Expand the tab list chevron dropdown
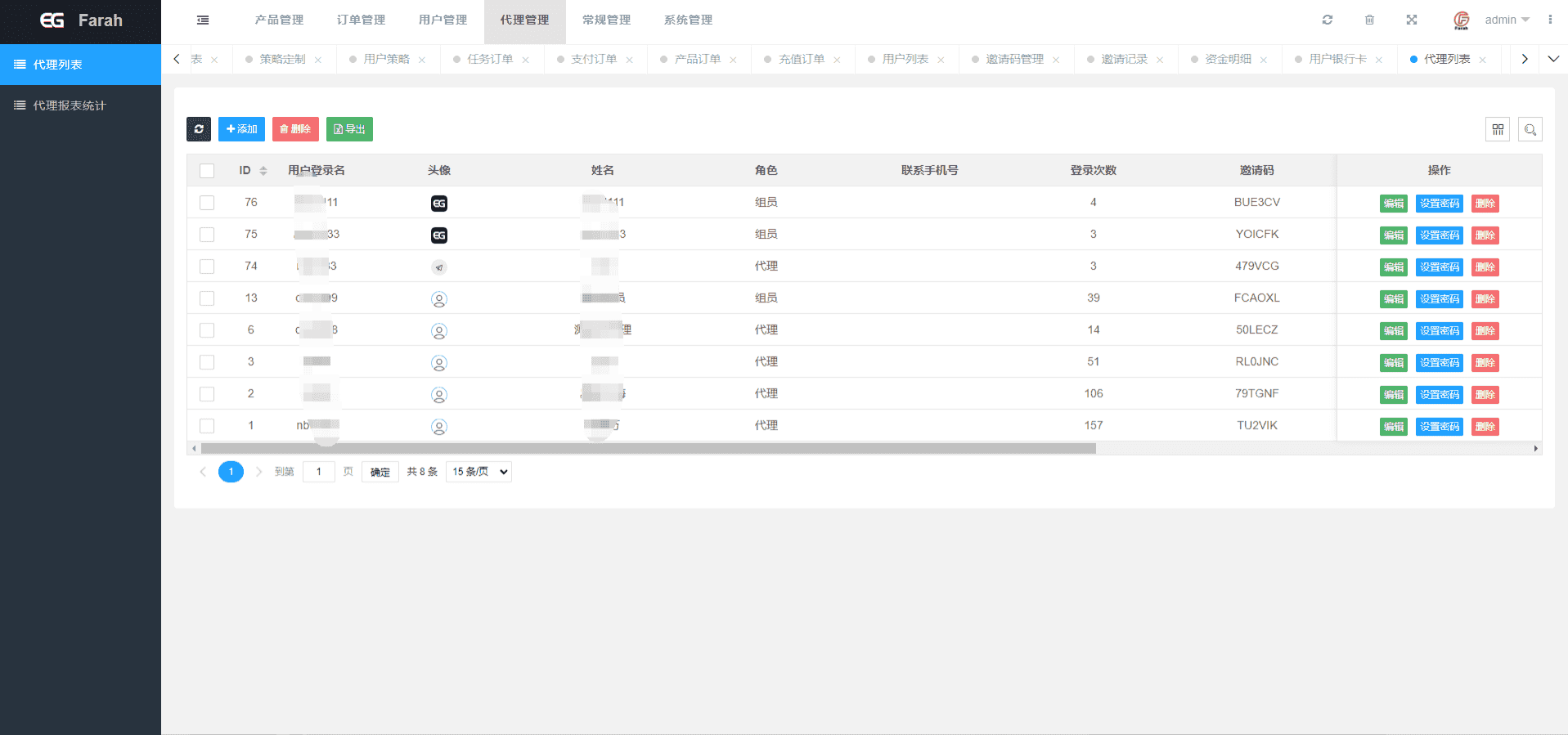1568x735 pixels. click(1553, 59)
